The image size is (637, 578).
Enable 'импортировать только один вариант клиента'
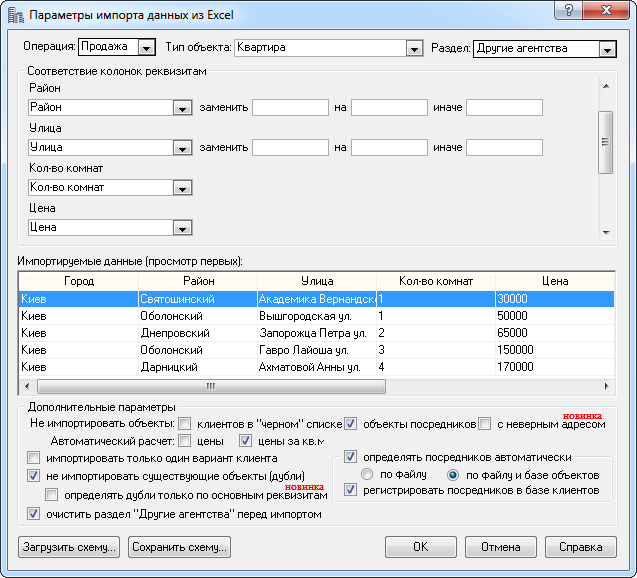point(35,458)
